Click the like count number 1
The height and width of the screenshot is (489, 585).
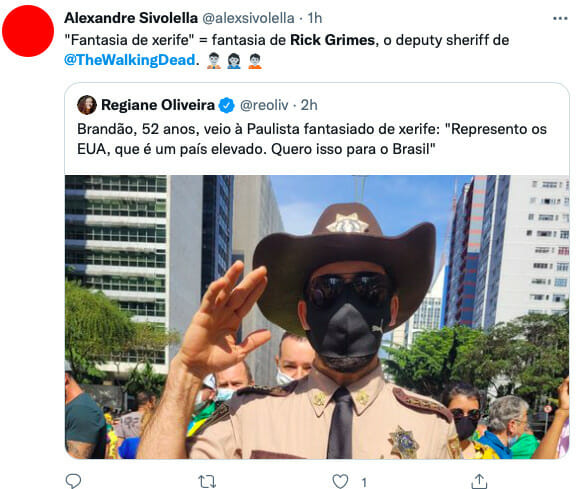(364, 483)
